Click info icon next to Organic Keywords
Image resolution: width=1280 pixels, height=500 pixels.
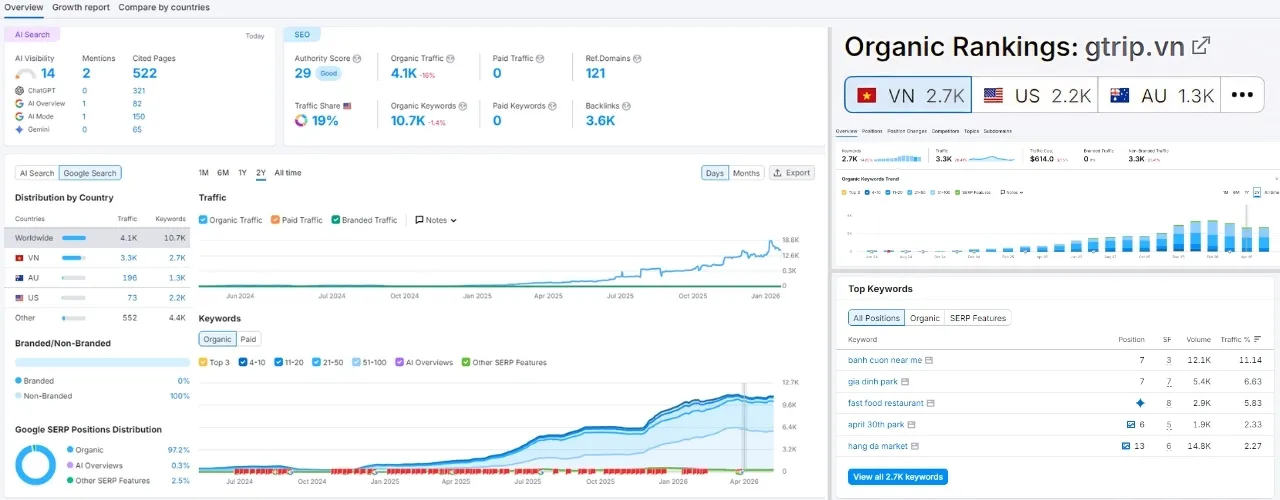[463, 106]
